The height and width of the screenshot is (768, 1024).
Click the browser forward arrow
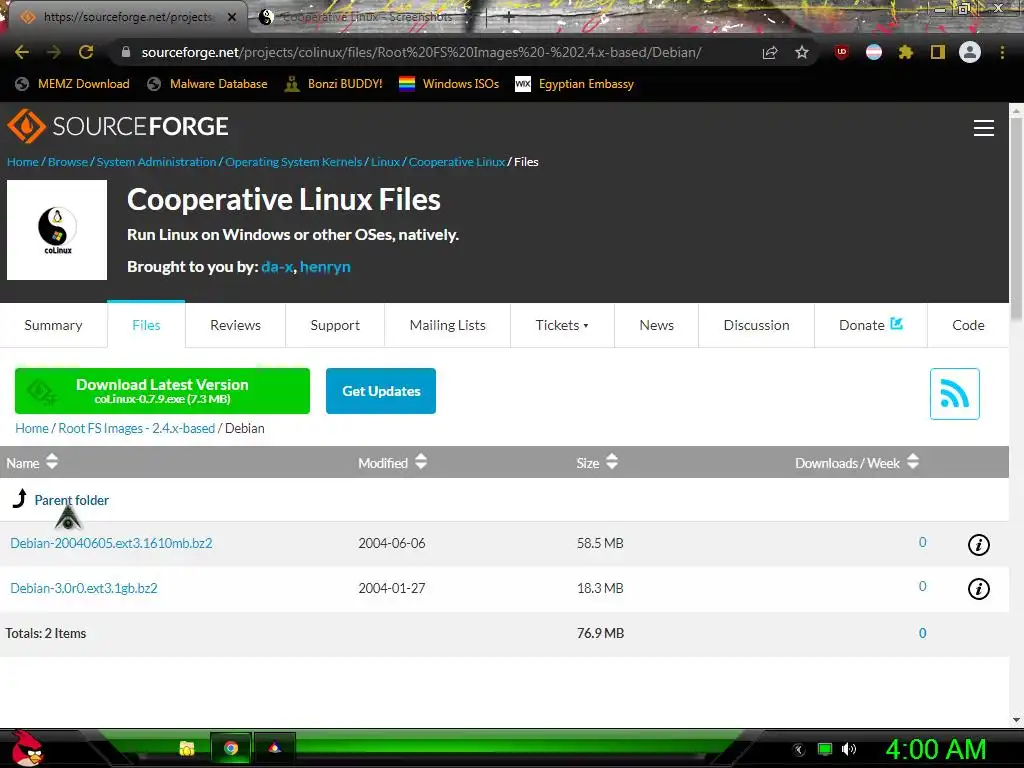tap(54, 52)
